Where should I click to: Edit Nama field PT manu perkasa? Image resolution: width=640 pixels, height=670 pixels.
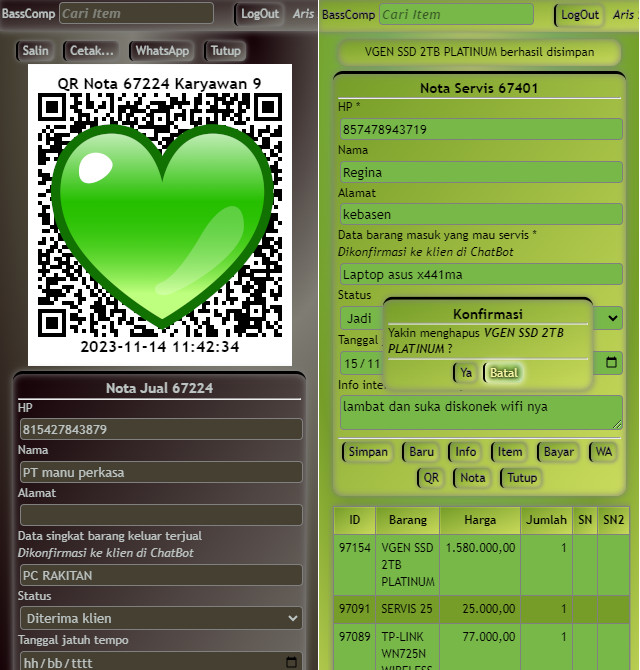pyautogui.click(x=161, y=472)
